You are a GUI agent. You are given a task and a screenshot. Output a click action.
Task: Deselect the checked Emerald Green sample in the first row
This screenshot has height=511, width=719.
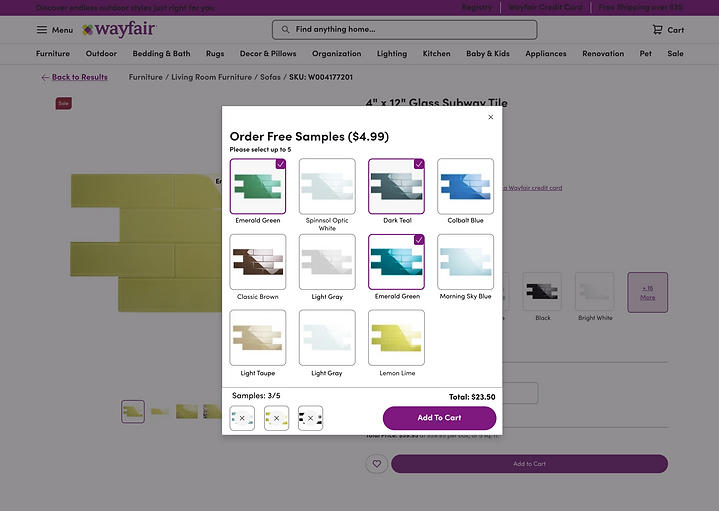258,186
